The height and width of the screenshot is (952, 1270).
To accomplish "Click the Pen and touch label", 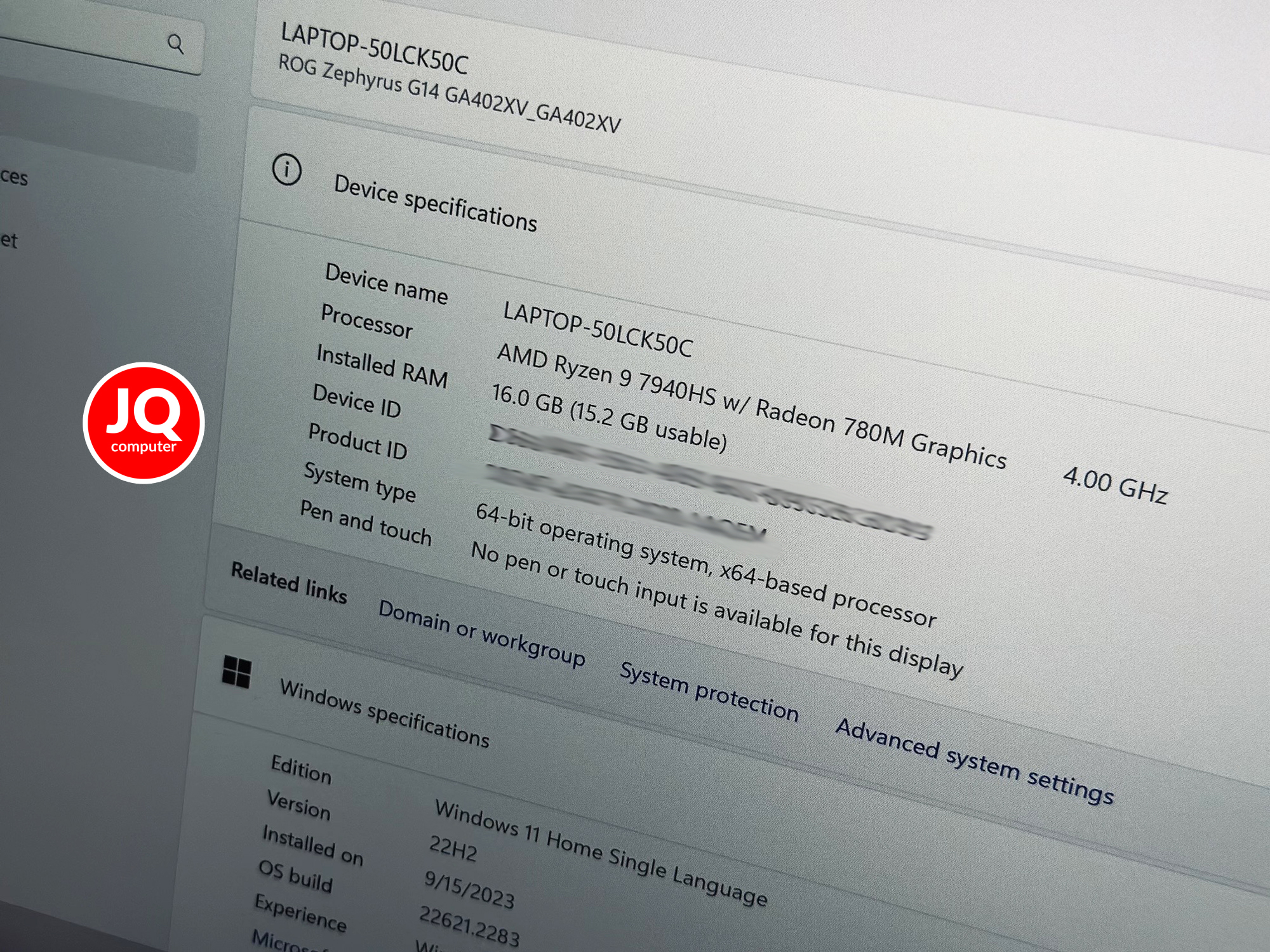I will [x=366, y=522].
